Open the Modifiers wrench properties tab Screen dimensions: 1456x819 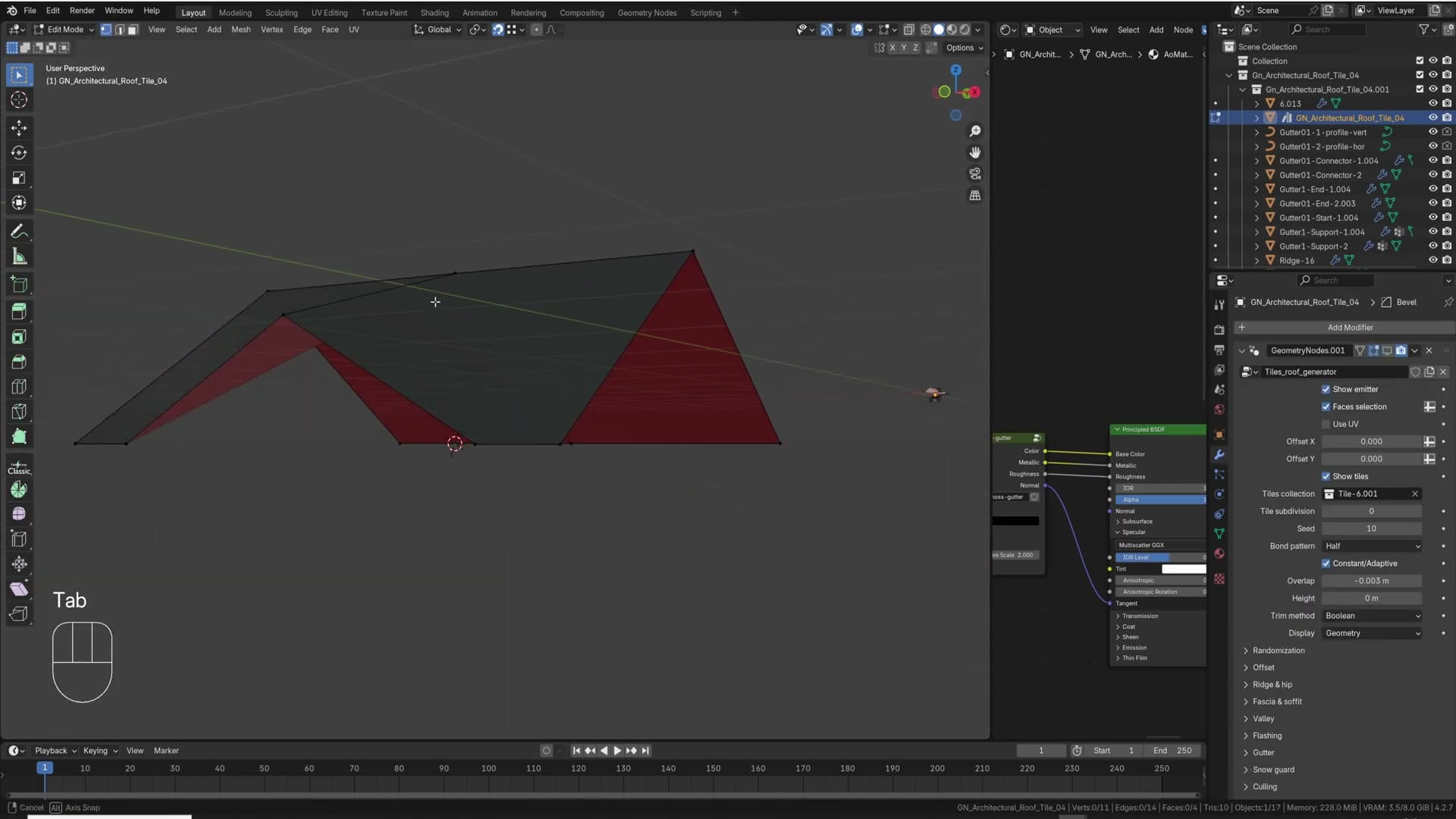tap(1219, 454)
